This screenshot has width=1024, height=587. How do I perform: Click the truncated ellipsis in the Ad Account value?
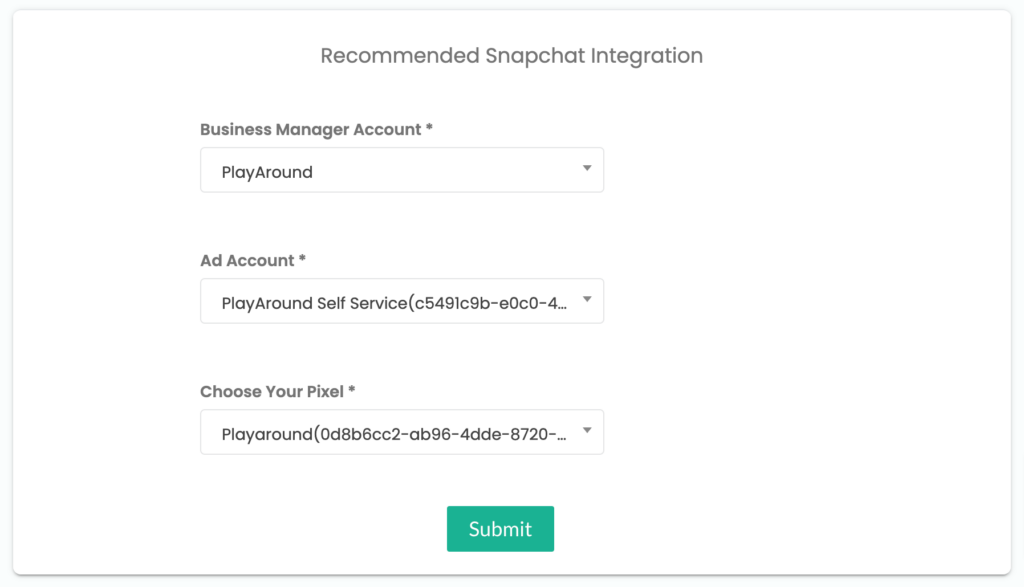click(560, 307)
